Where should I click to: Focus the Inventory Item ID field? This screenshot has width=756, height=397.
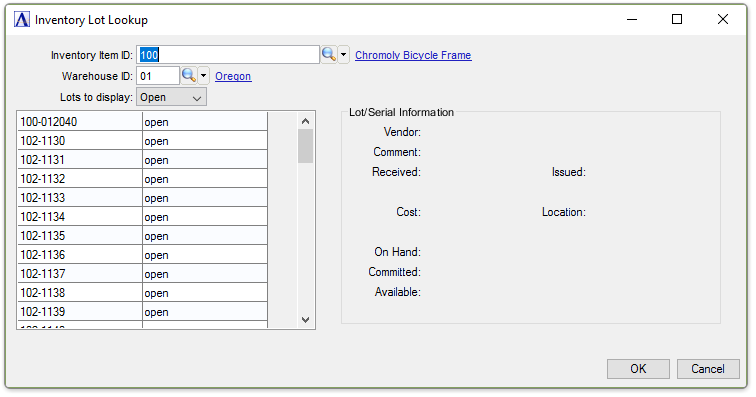pos(228,55)
